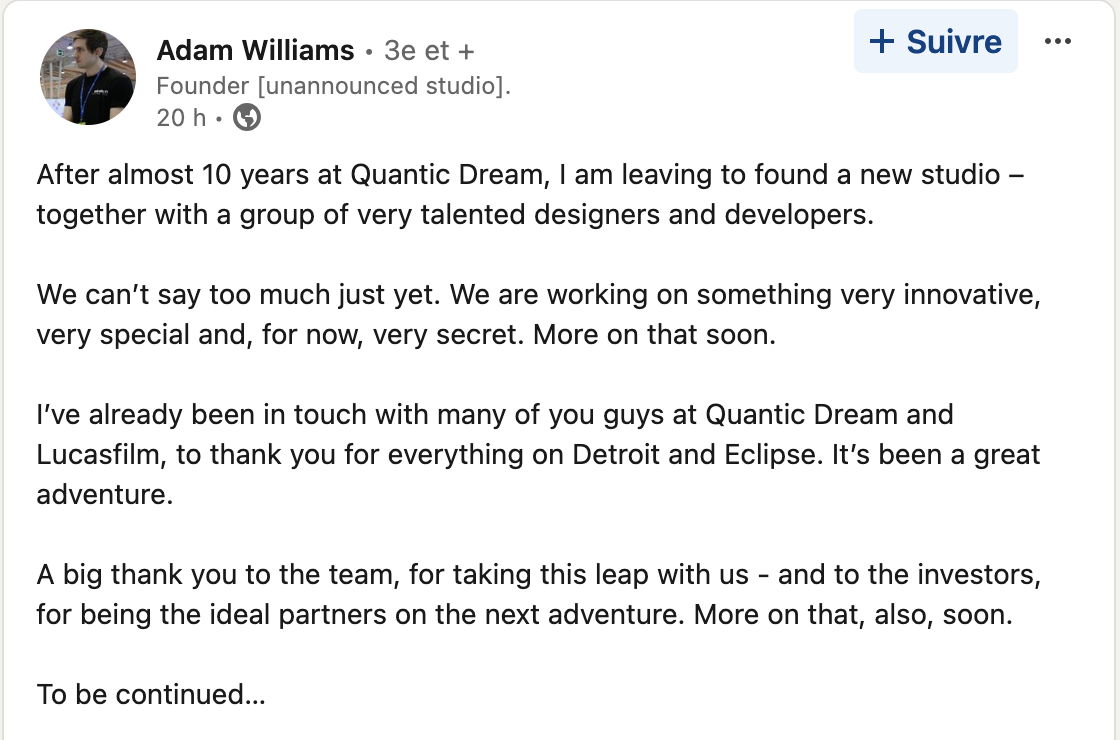Follow Adam Williams using the Suivre button
This screenshot has width=1120, height=740.
[x=935, y=41]
